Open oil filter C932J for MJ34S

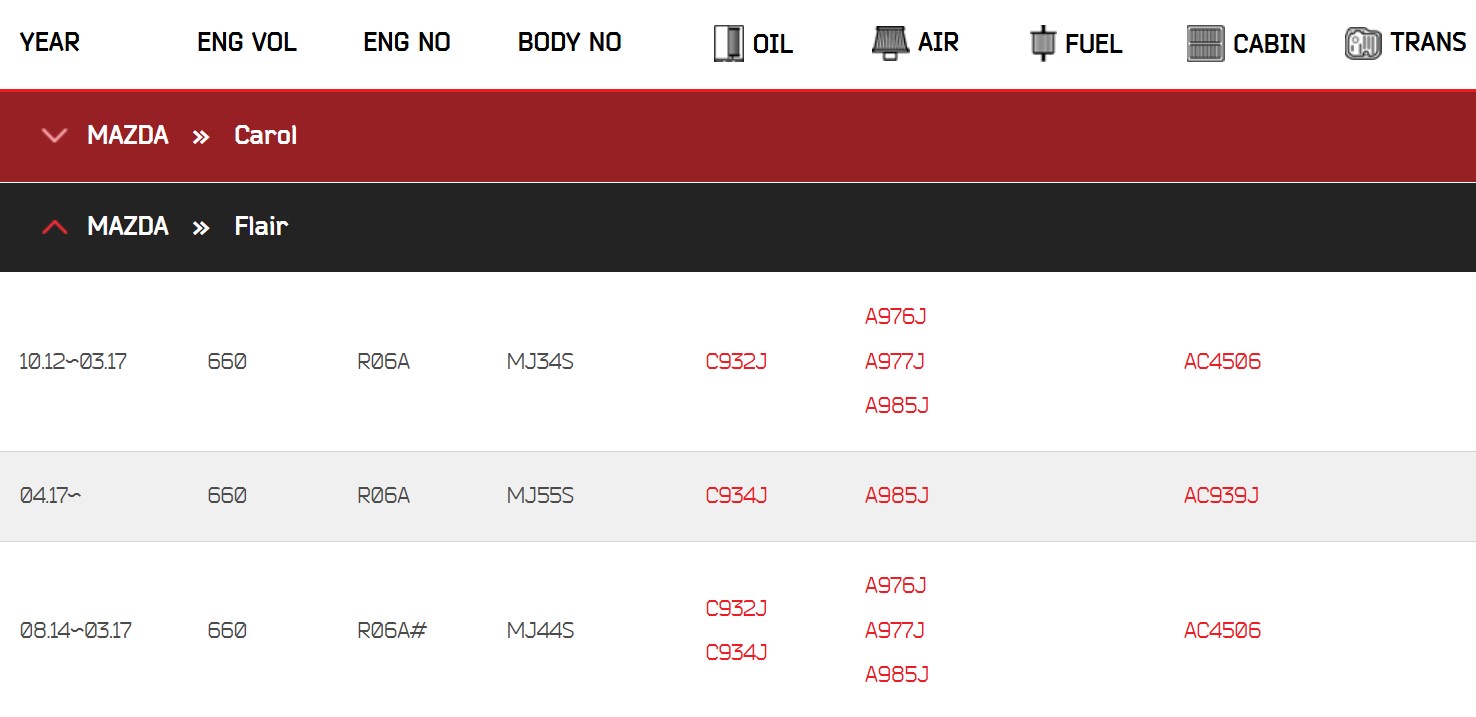(x=736, y=362)
